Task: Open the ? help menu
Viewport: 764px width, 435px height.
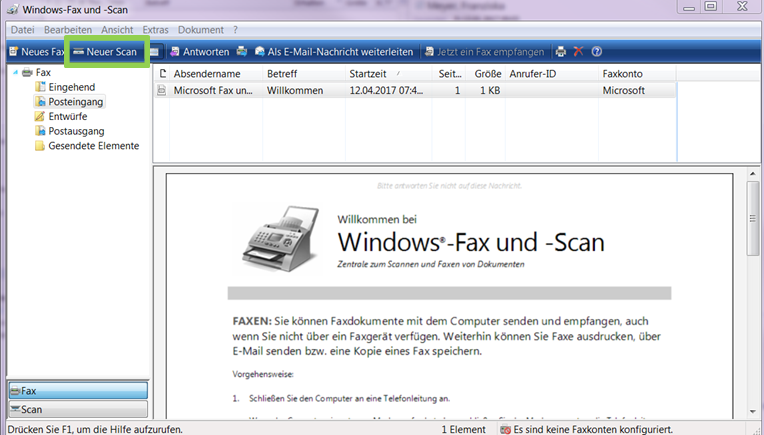Action: coord(235,30)
